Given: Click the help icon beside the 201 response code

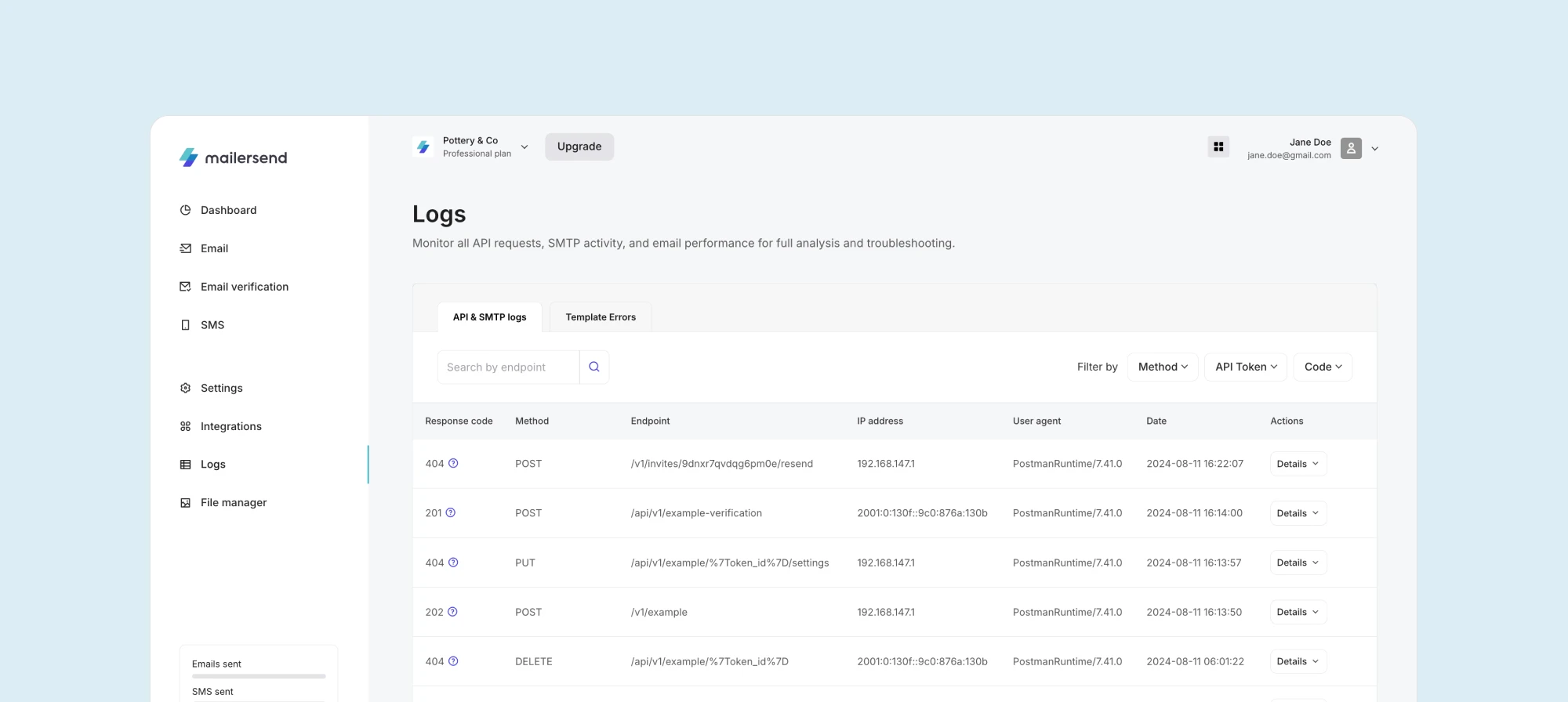Looking at the screenshot, I should pos(451,513).
